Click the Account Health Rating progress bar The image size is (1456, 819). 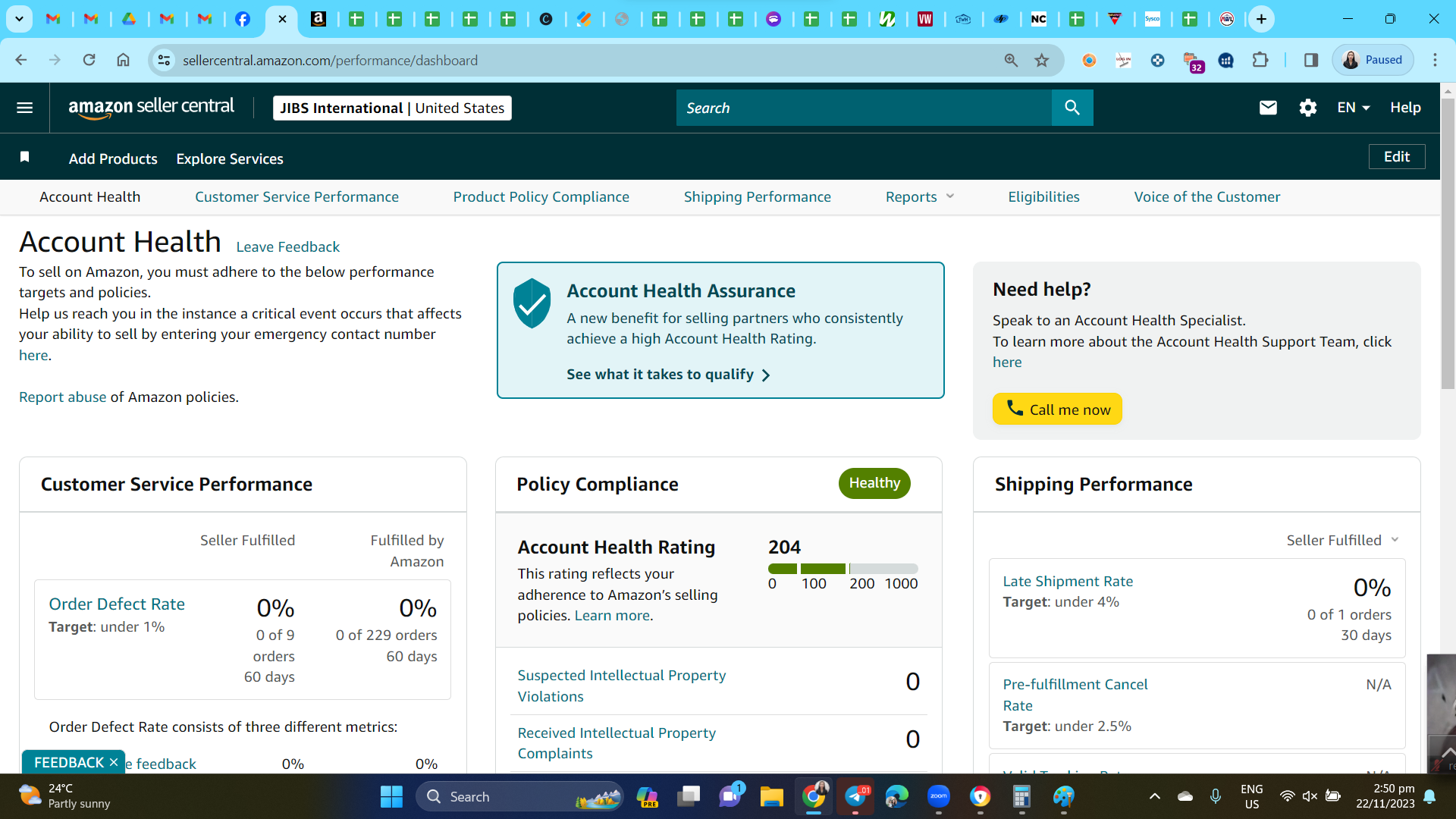click(x=843, y=569)
